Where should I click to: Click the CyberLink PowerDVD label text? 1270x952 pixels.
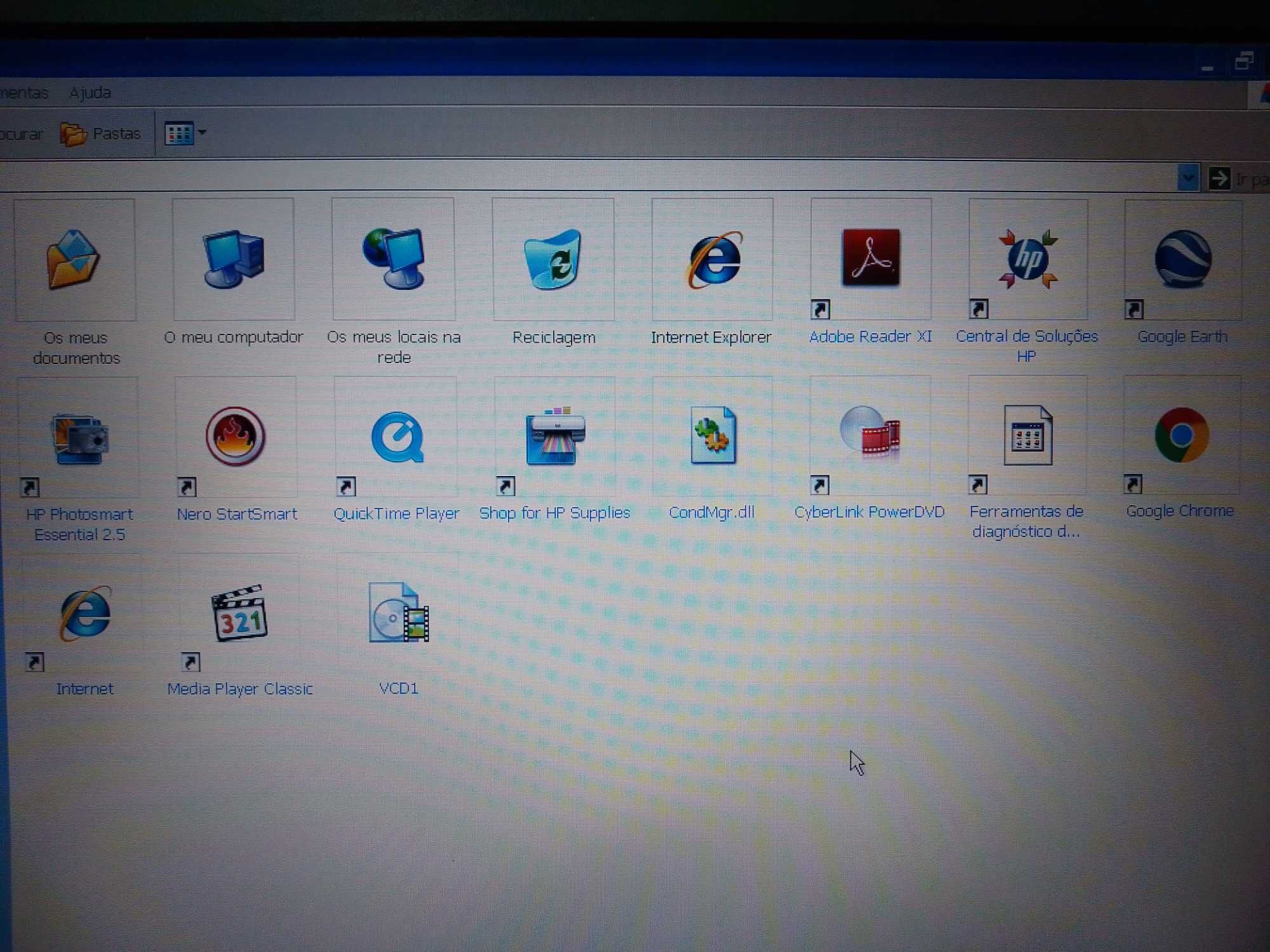869,512
